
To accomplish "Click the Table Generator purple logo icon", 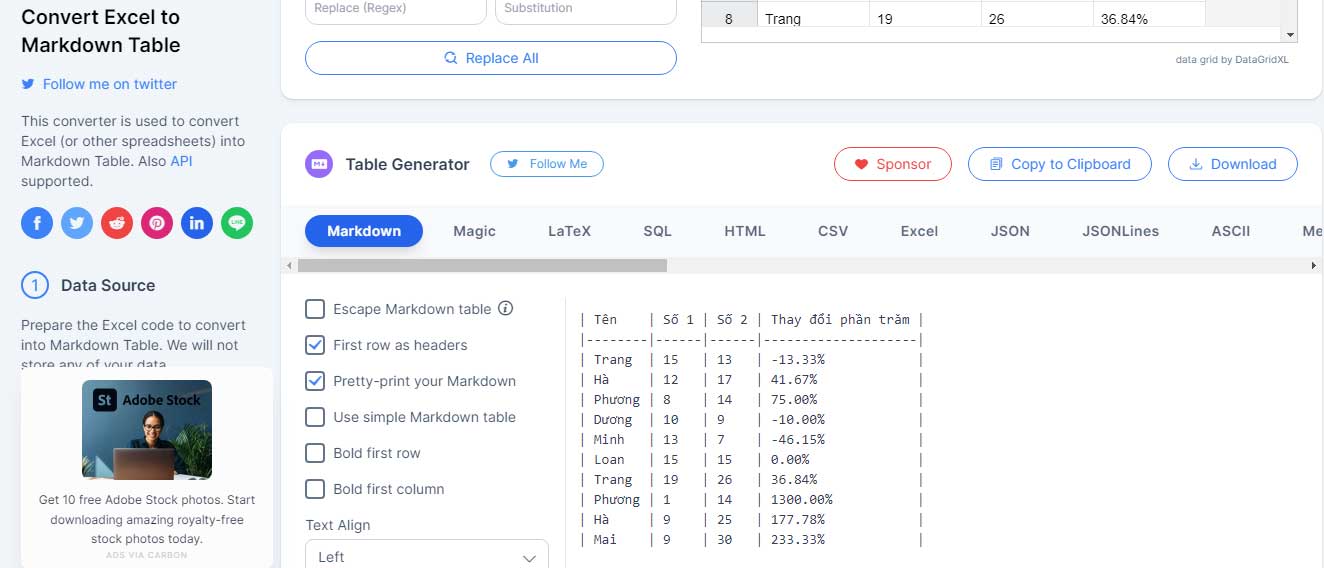I will point(319,164).
